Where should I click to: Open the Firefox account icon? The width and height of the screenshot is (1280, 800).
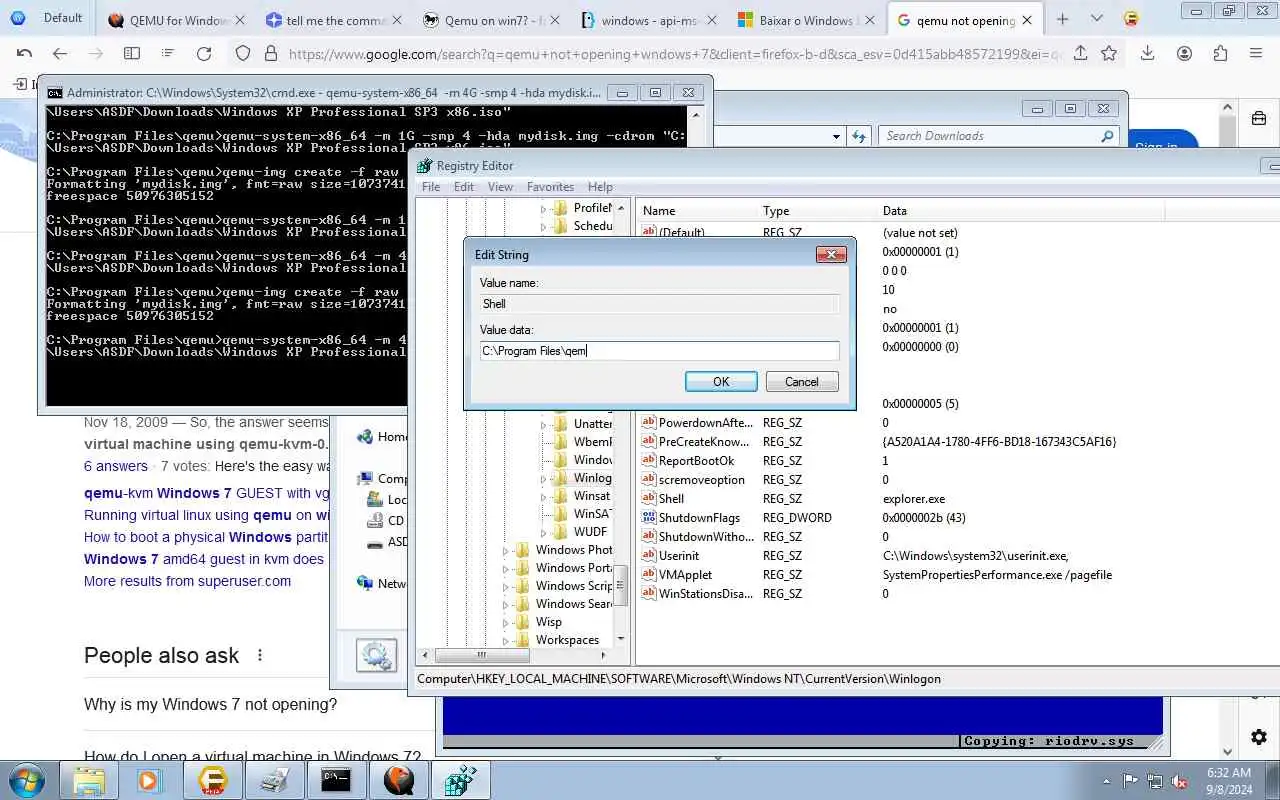coord(1184,54)
